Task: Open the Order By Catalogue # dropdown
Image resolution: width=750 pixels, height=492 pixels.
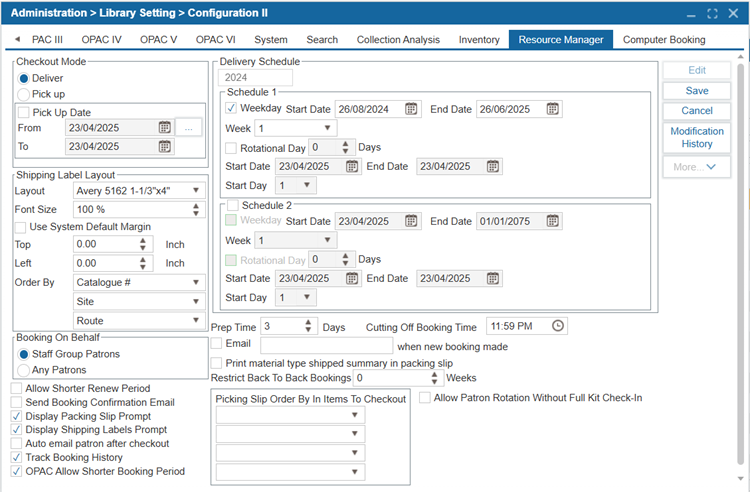Action: pyautogui.click(x=196, y=282)
